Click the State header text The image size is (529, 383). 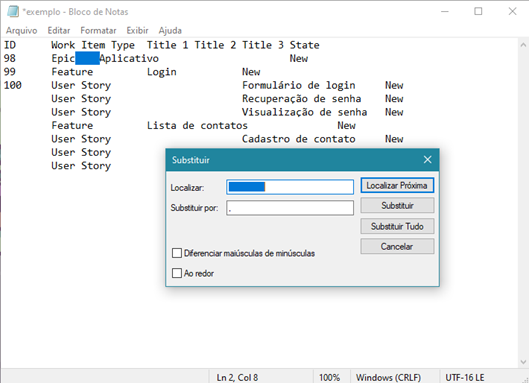(305, 45)
